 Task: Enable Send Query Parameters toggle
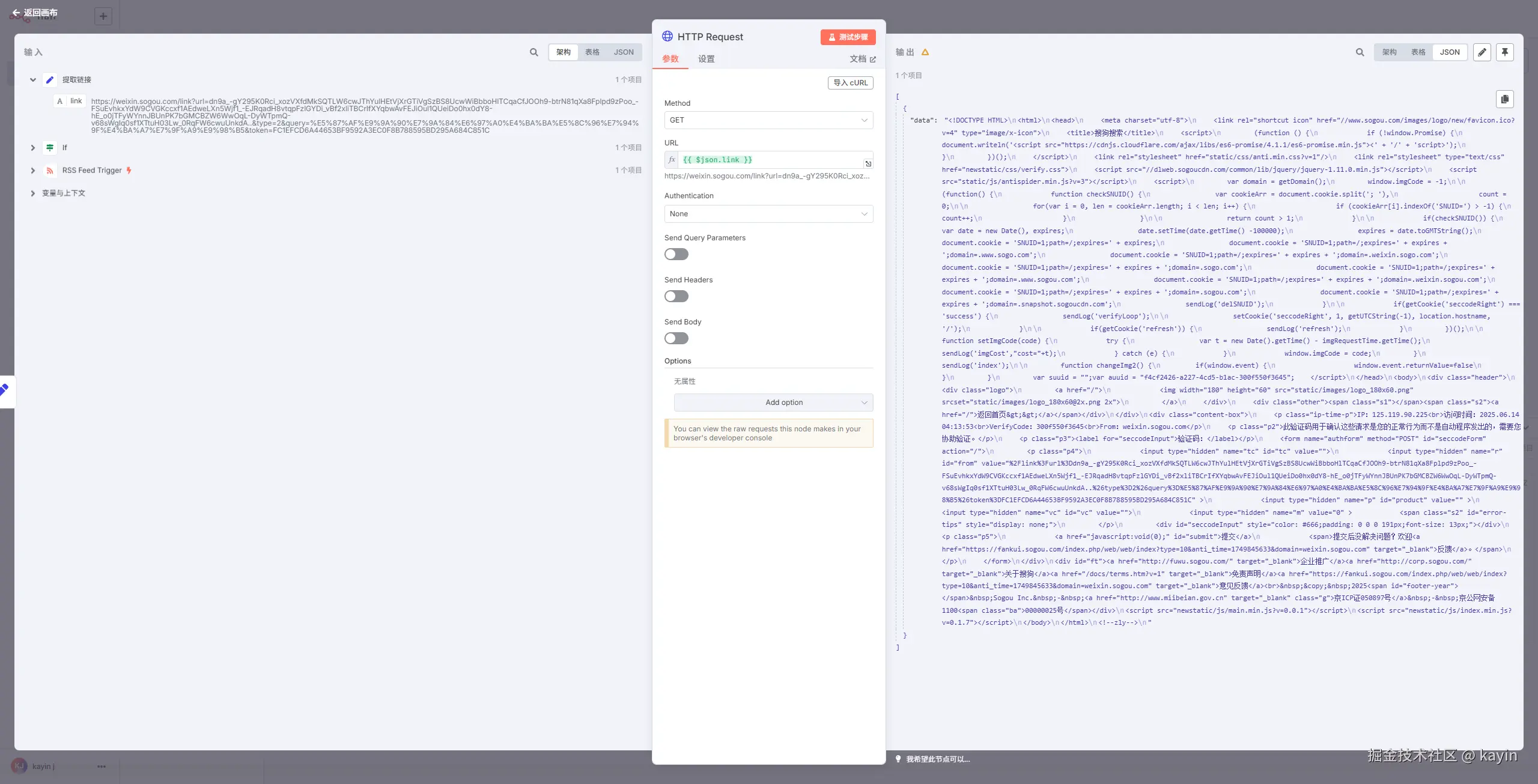tap(676, 255)
